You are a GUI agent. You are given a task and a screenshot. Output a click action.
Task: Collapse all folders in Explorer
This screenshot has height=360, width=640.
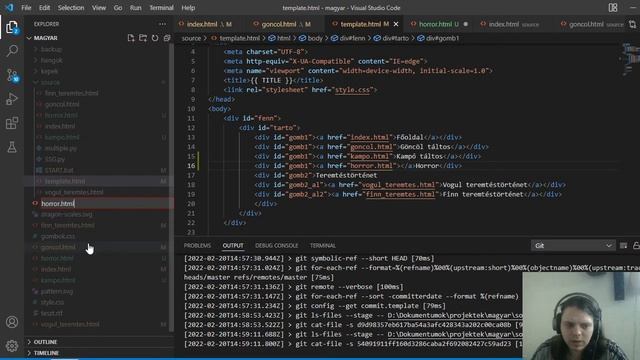pos(167,38)
